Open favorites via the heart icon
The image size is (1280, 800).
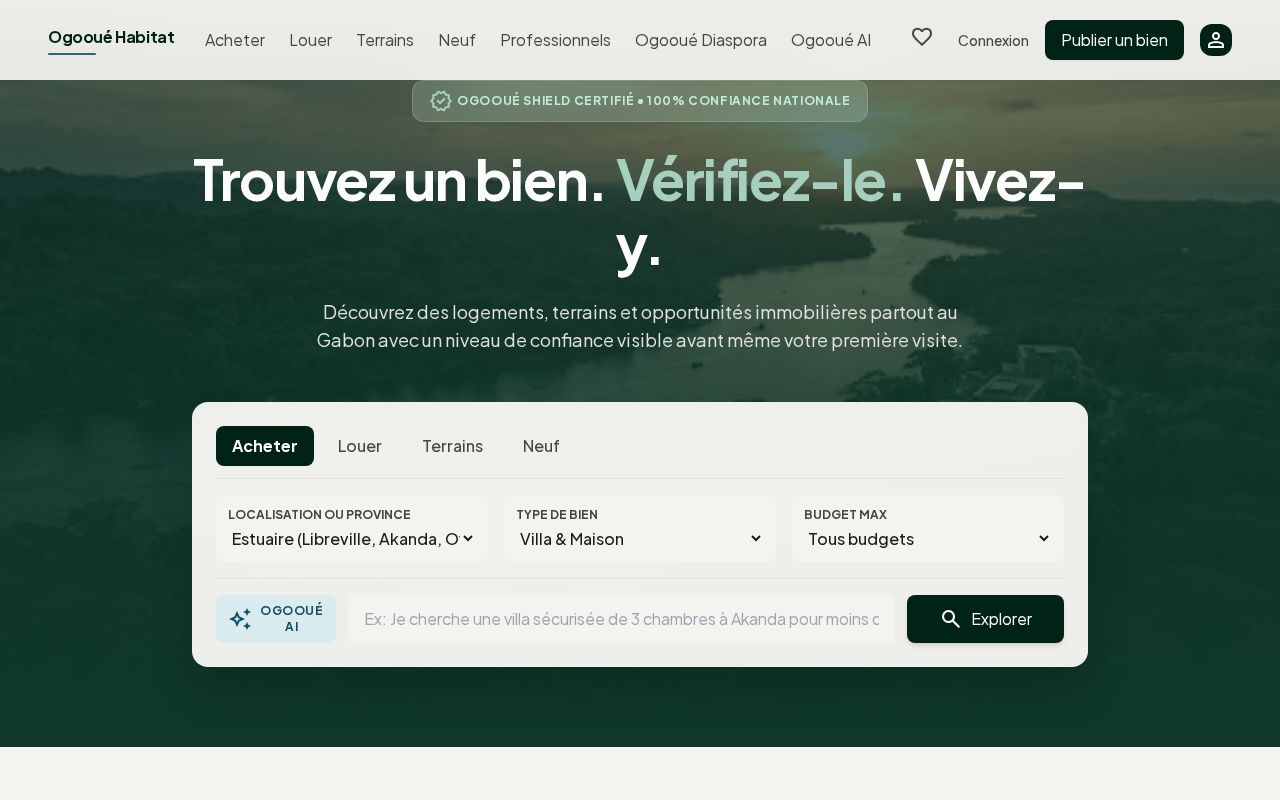pyautogui.click(x=922, y=38)
